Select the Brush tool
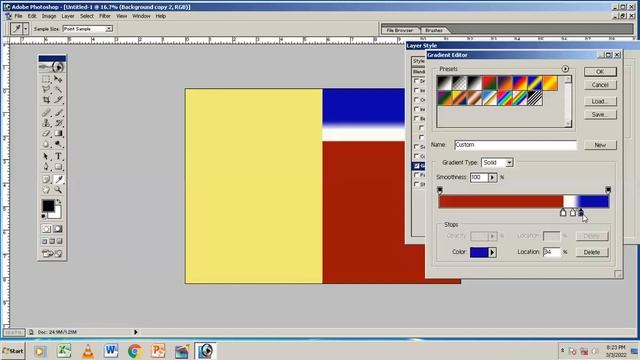 point(58,113)
